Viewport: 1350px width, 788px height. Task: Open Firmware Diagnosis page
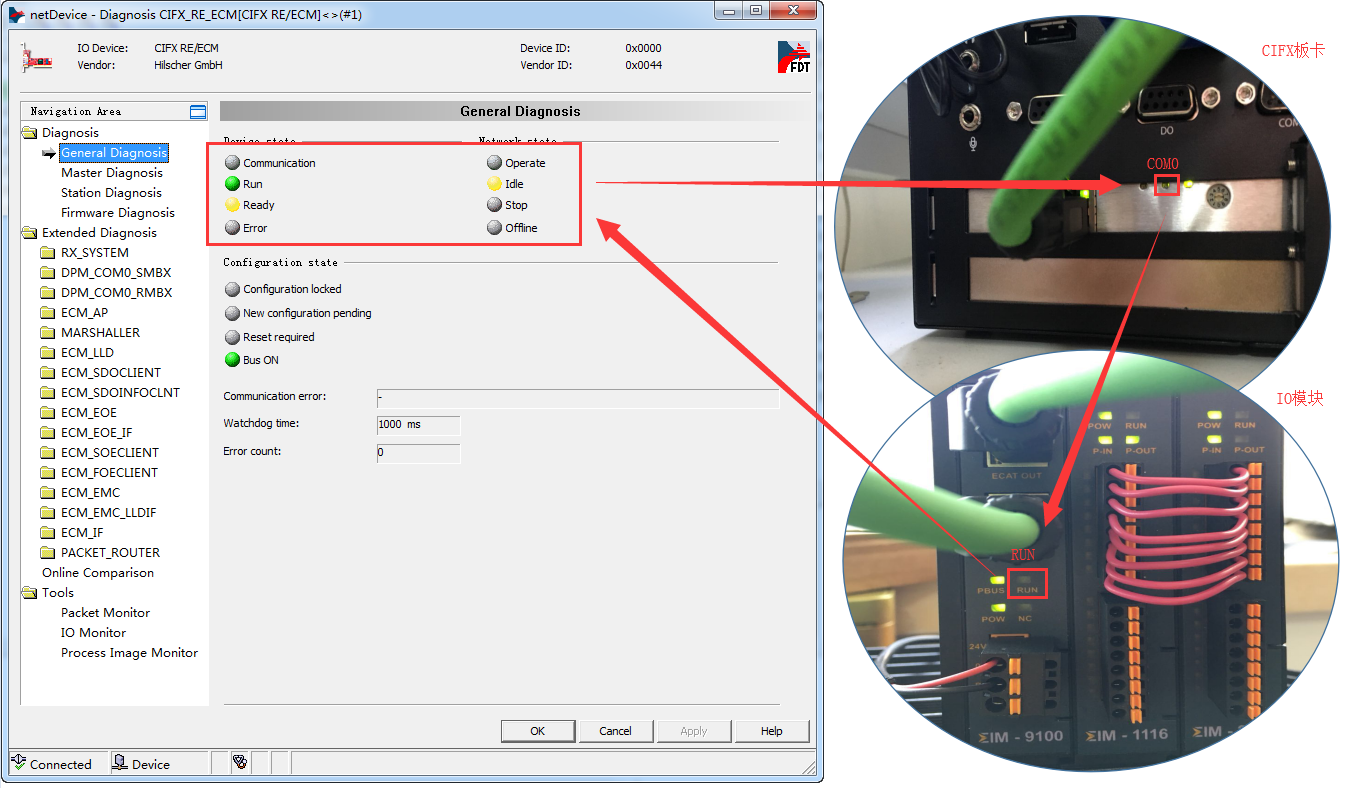[117, 213]
